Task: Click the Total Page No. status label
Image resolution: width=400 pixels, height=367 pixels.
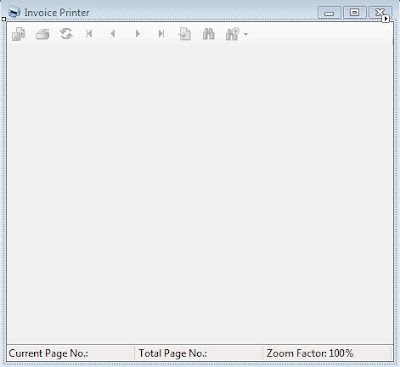Action: 173,353
